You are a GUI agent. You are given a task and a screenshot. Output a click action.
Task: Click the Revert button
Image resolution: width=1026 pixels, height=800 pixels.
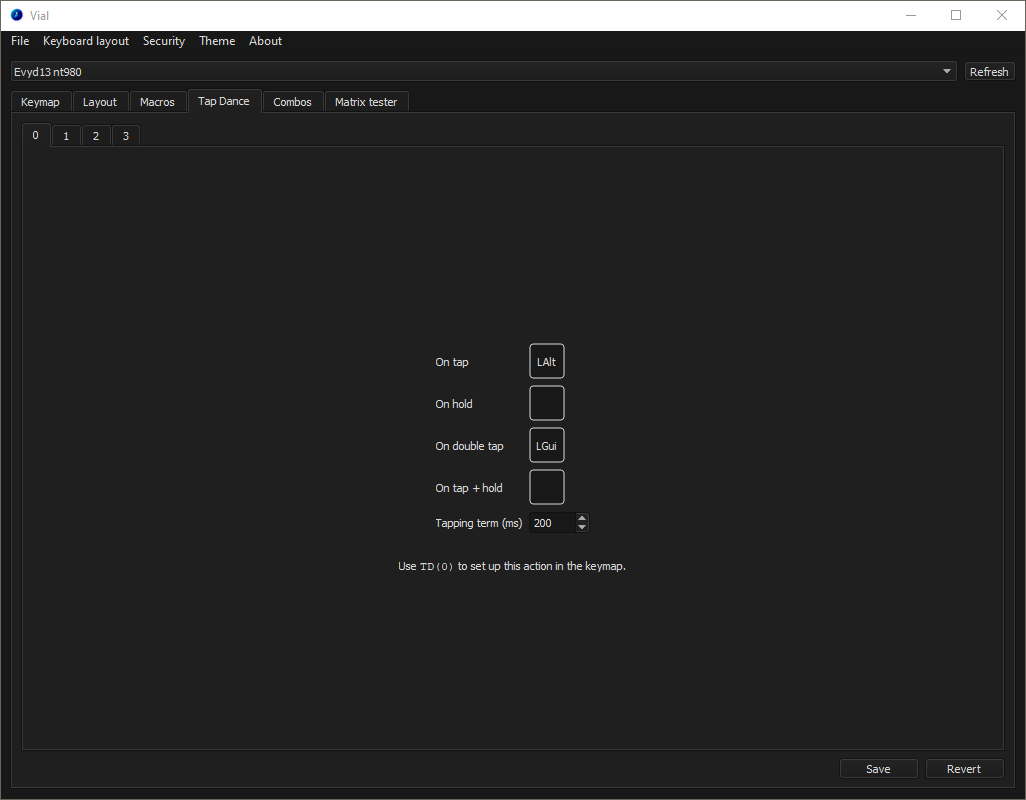tap(964, 769)
